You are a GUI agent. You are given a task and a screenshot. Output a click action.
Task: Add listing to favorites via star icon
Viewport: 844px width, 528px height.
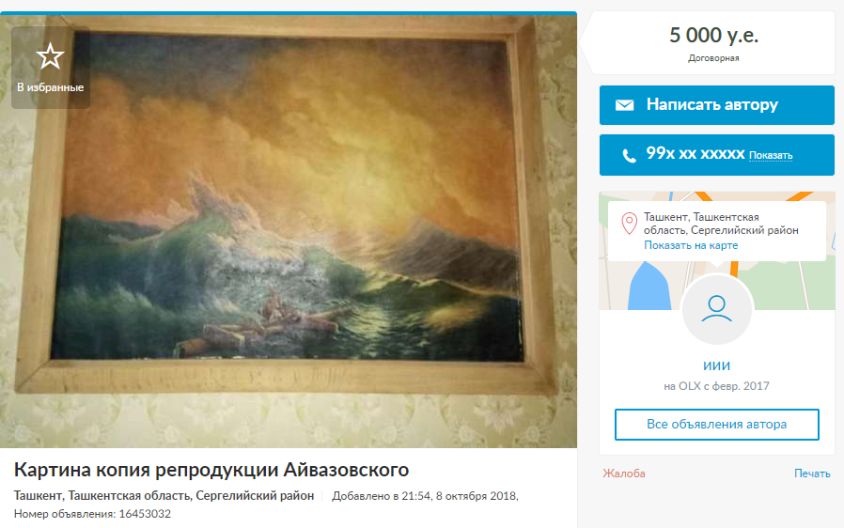coord(50,56)
